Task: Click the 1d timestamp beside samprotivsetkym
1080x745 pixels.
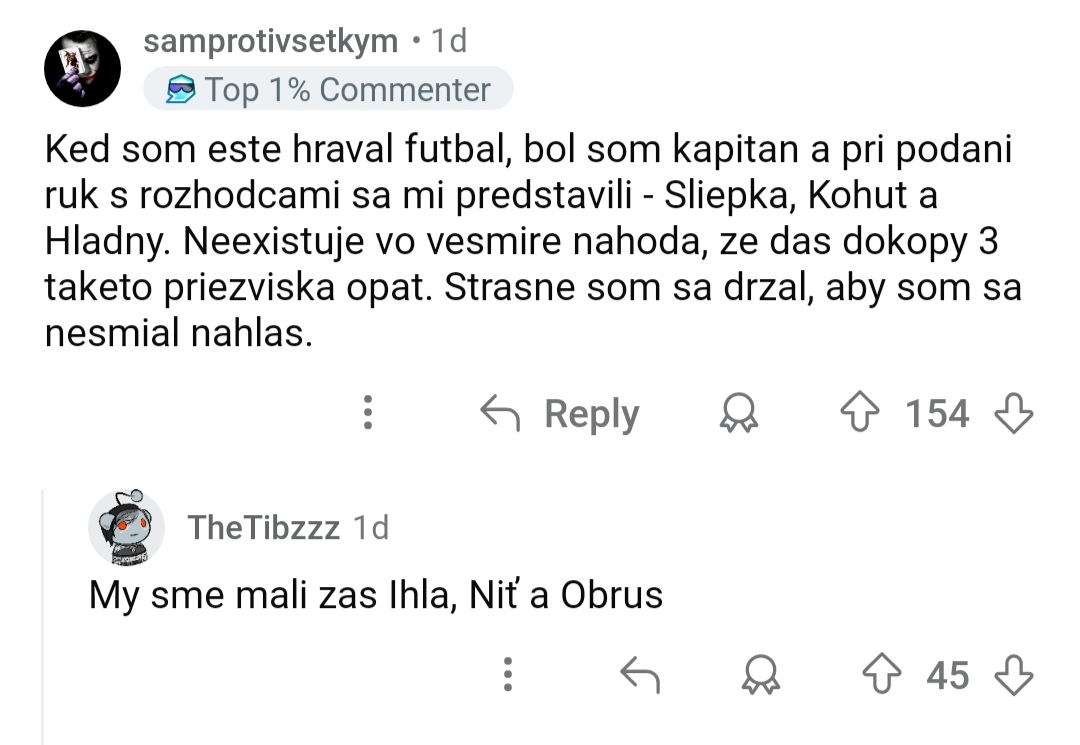Action: click(447, 41)
